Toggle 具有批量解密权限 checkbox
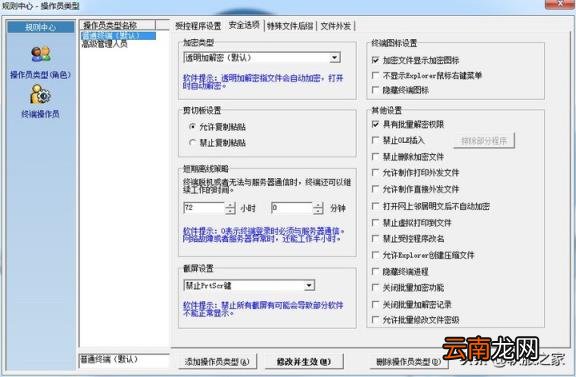576x377 pixels. pos(375,124)
